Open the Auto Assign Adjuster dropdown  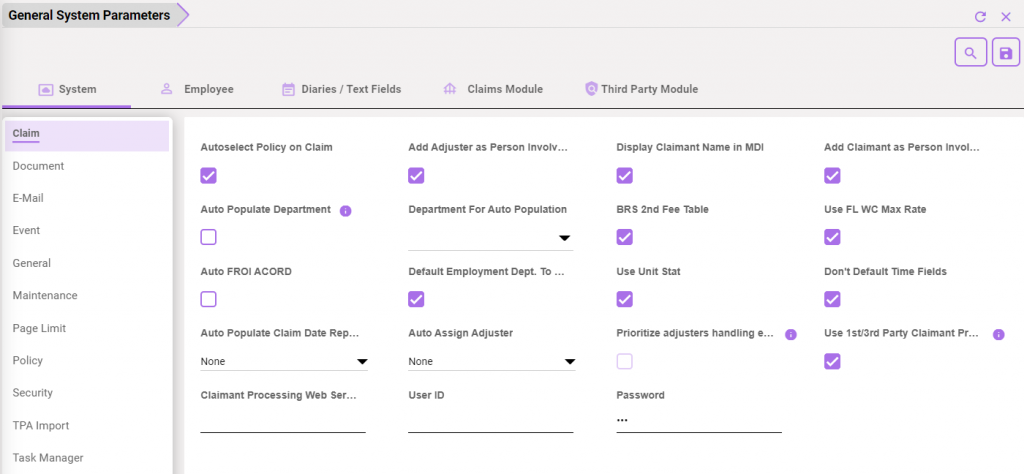pos(492,361)
